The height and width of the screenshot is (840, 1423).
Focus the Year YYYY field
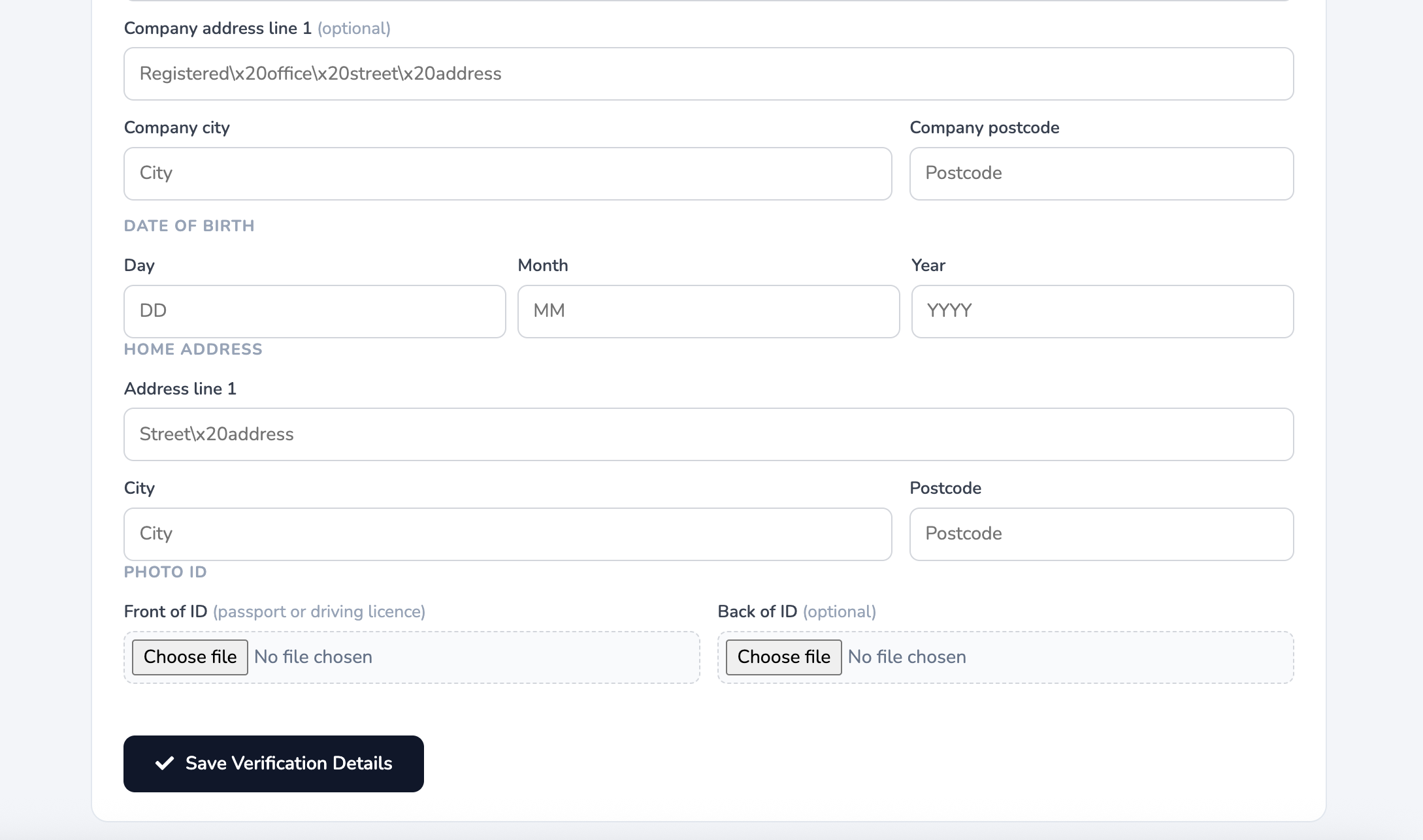point(1102,312)
